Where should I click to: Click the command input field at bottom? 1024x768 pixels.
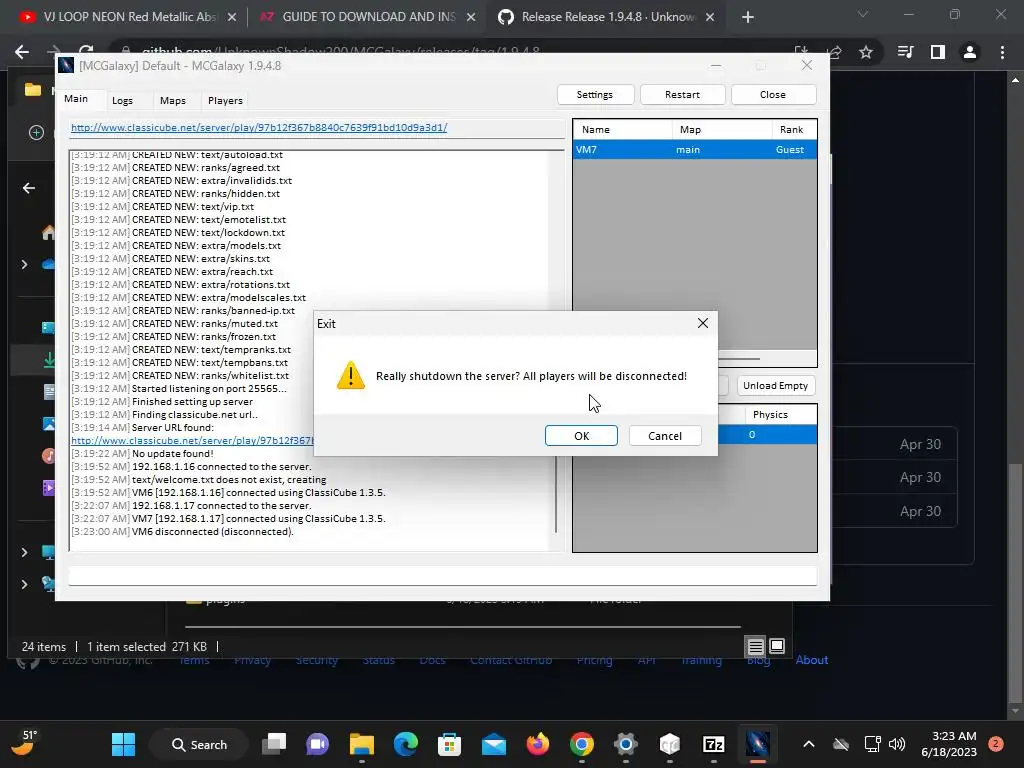pos(443,575)
